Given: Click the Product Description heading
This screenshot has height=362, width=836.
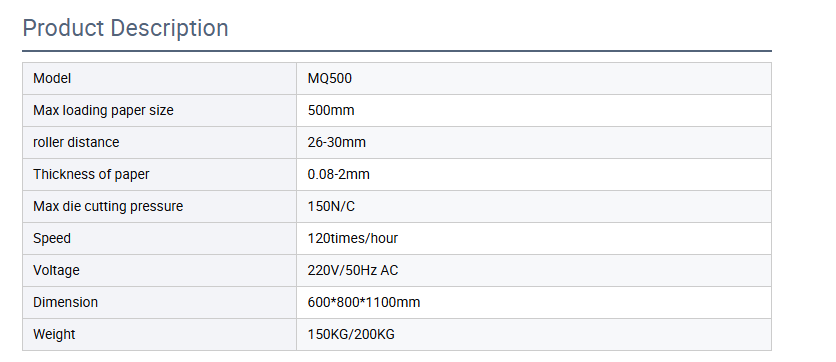Looking at the screenshot, I should 125,28.
